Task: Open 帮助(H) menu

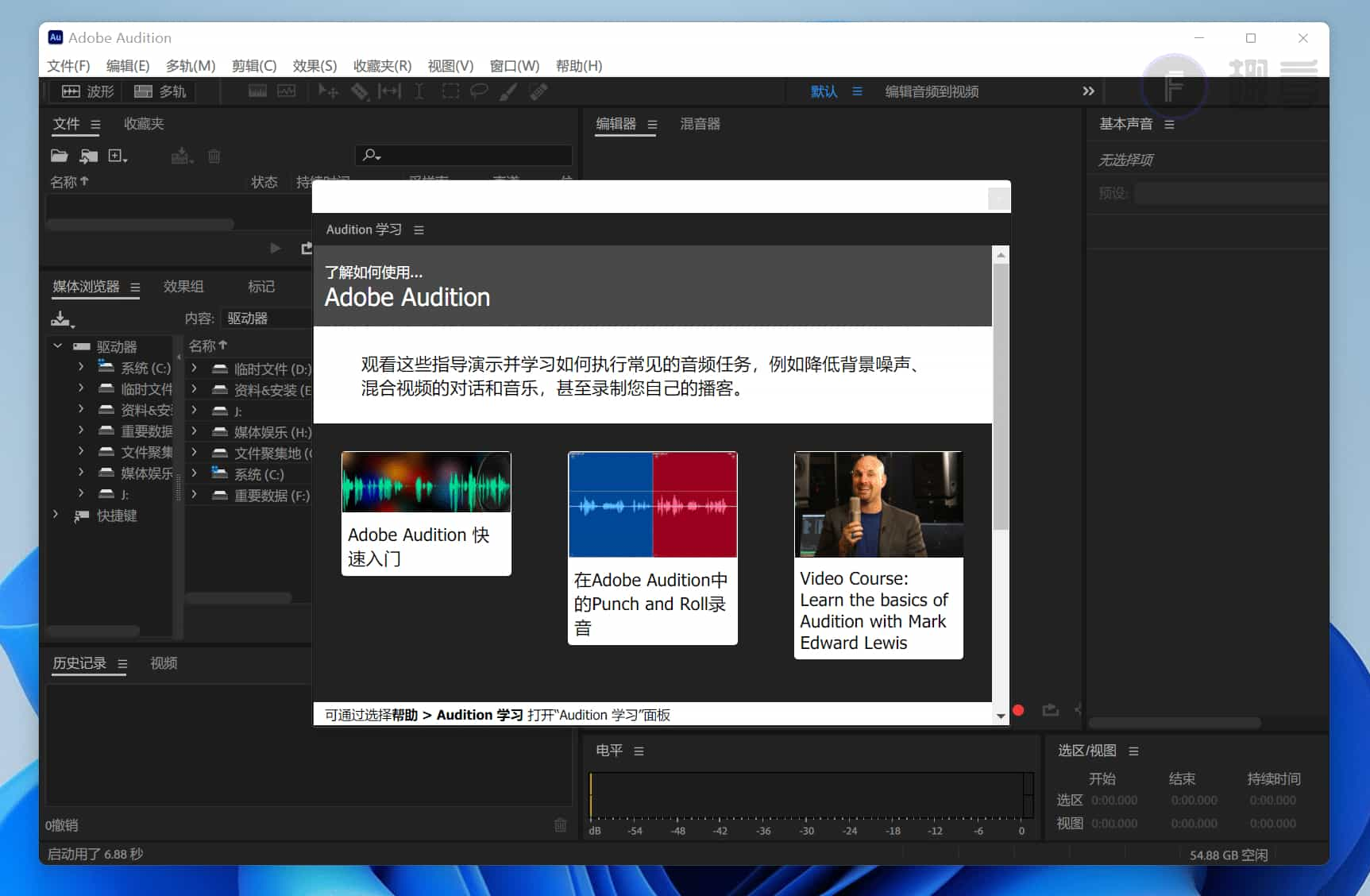Action: pos(579,66)
